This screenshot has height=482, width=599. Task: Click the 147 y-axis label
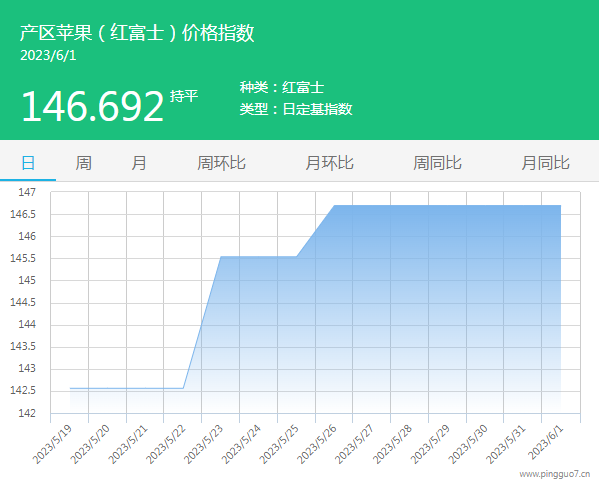point(27,192)
